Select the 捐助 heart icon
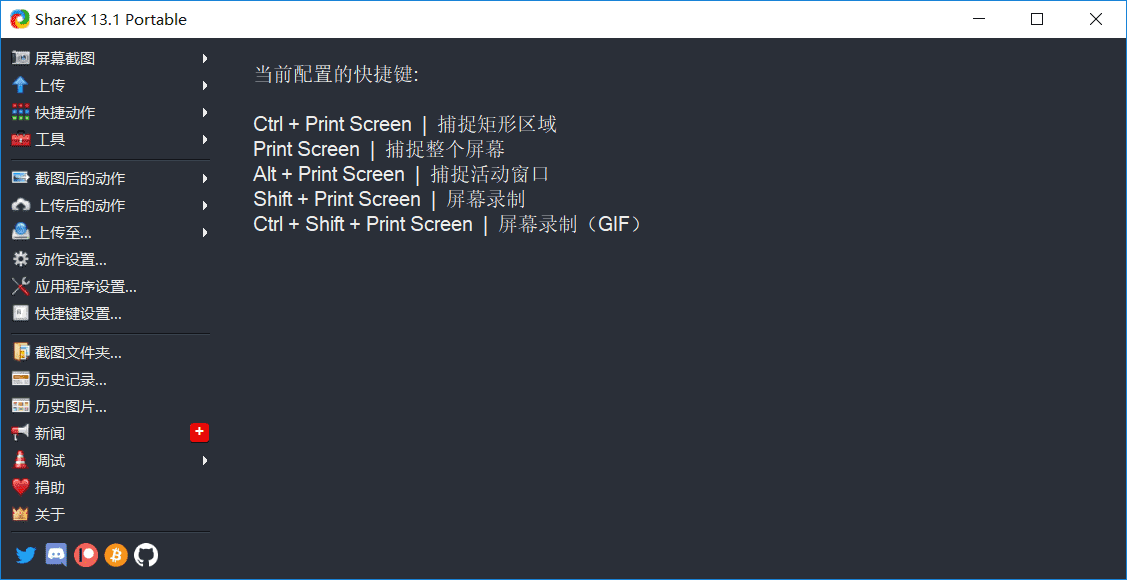1127x580 pixels. pyautogui.click(x=22, y=487)
